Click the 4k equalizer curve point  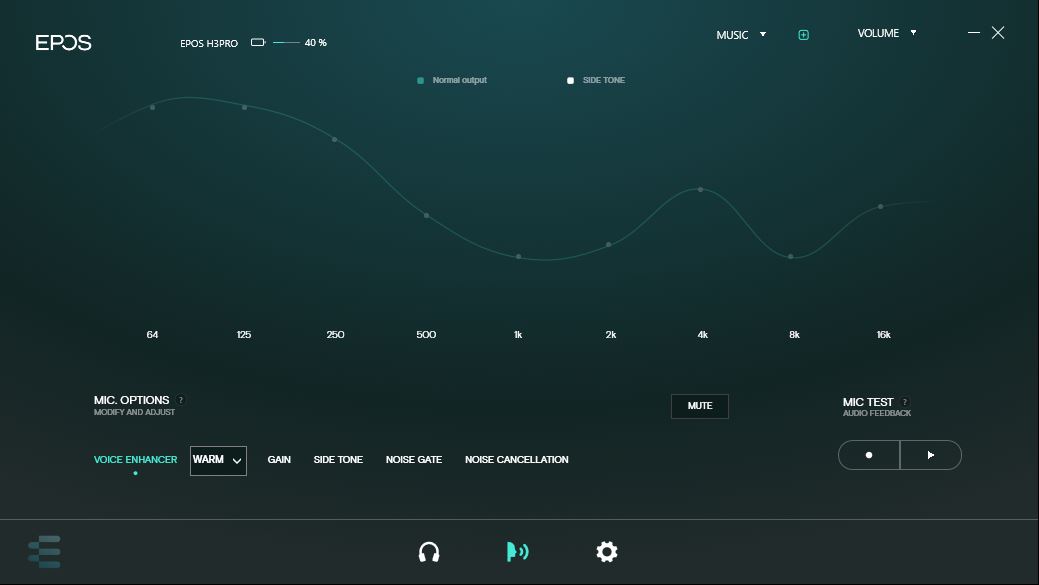click(700, 189)
